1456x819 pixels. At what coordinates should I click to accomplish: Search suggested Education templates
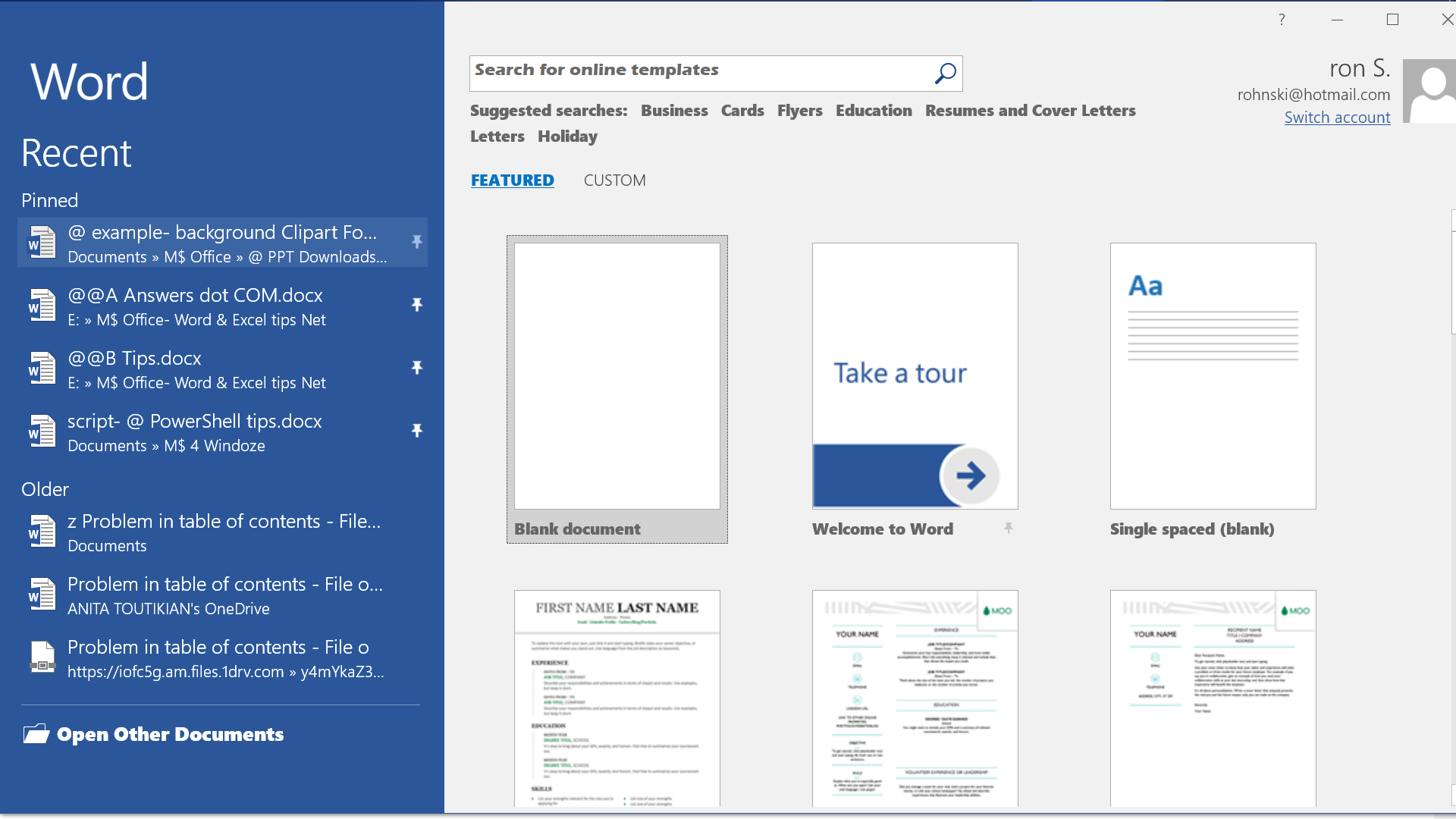tap(874, 111)
